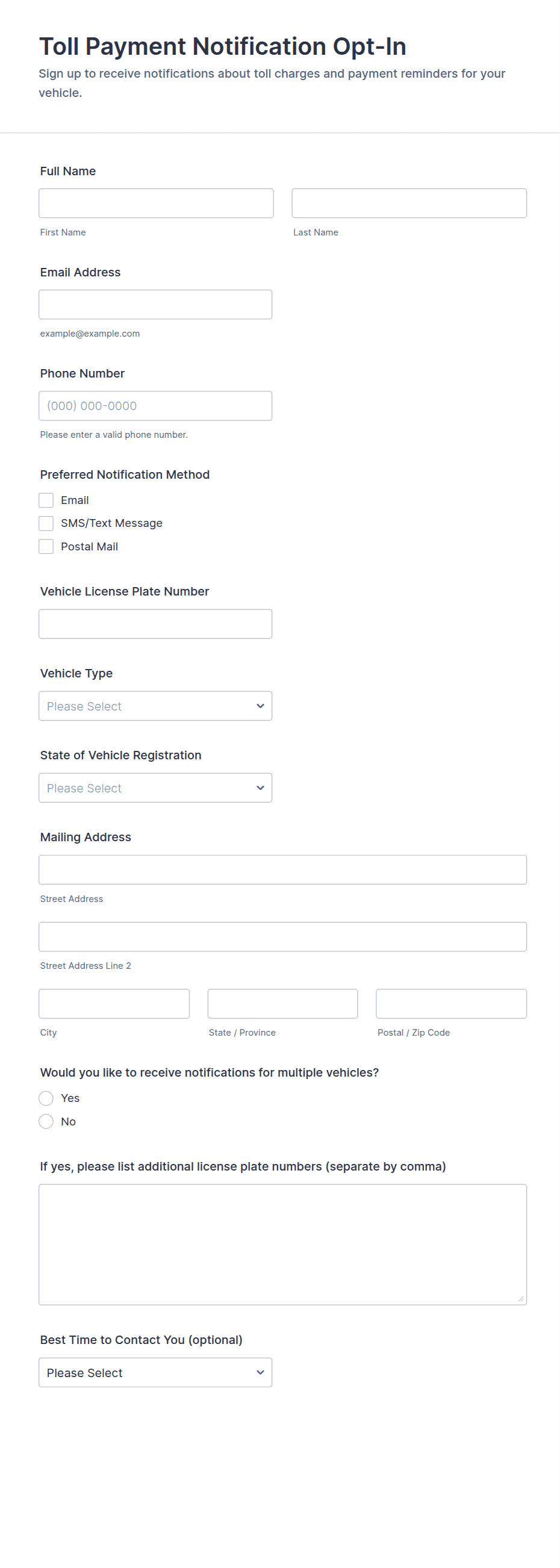Screen dimensions: 560x1568
Task: Expand the State of Vehicle Registration dropdown
Action: 155,788
